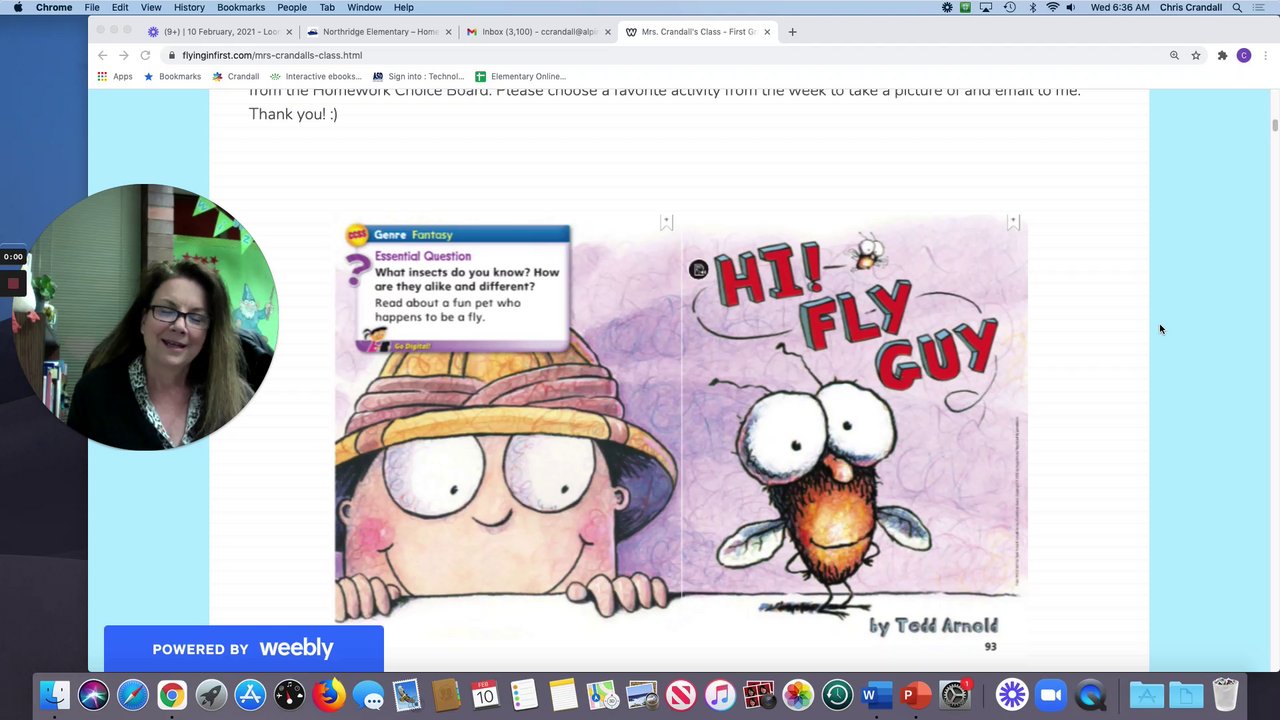Open the View menu

coord(151,7)
